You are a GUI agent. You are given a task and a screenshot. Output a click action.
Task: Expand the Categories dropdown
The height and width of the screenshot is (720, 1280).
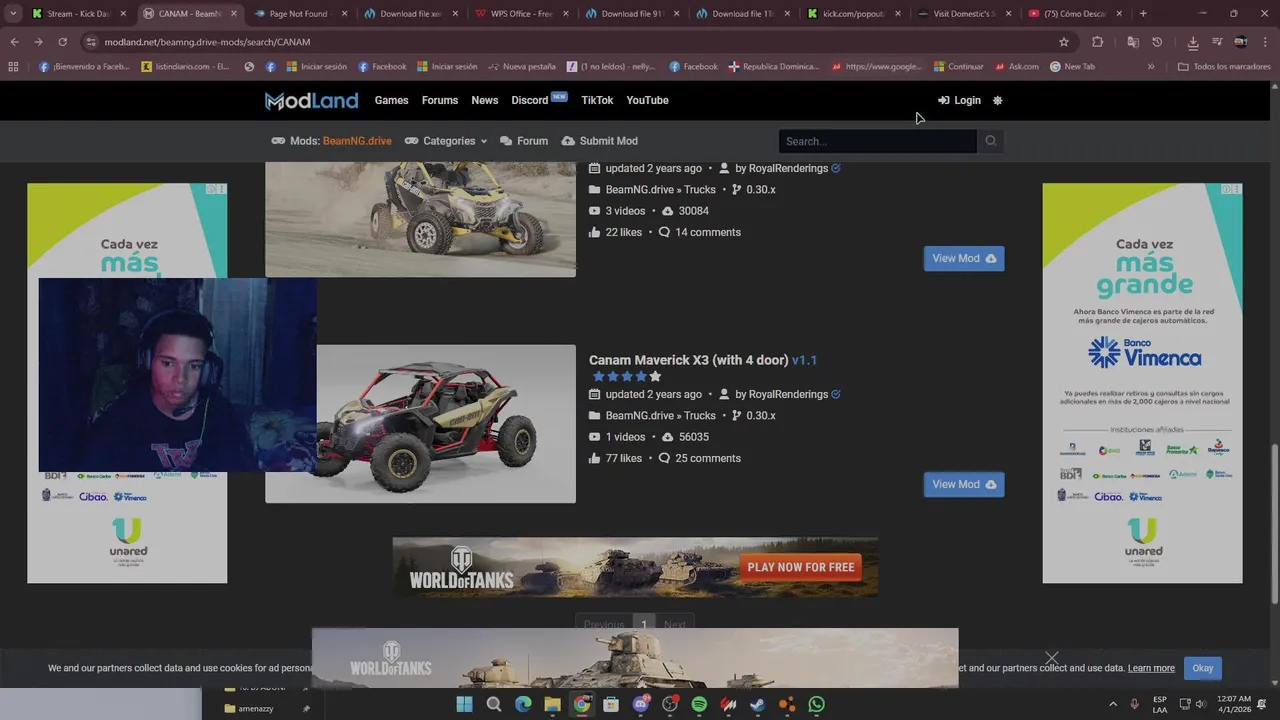point(446,141)
